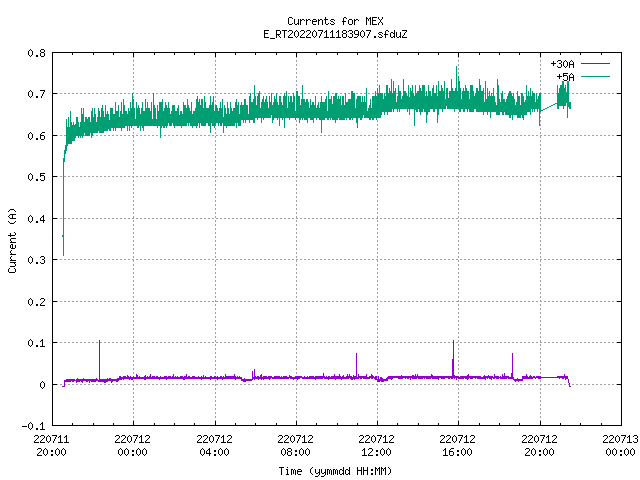This screenshot has height=480, width=640.
Task: Click the +5A legend label
Action: click(565, 77)
